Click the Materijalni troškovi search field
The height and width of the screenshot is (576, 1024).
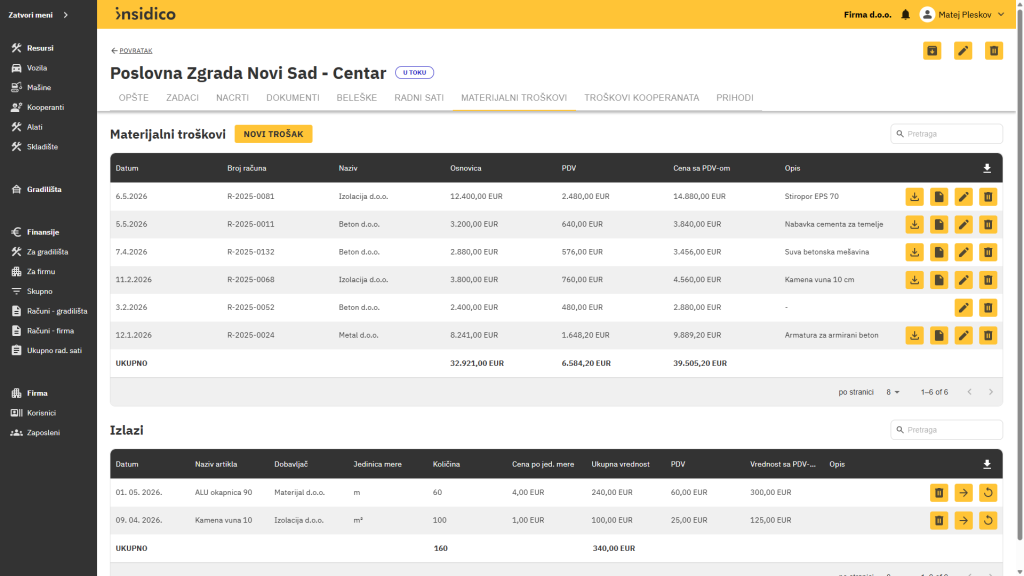point(946,134)
